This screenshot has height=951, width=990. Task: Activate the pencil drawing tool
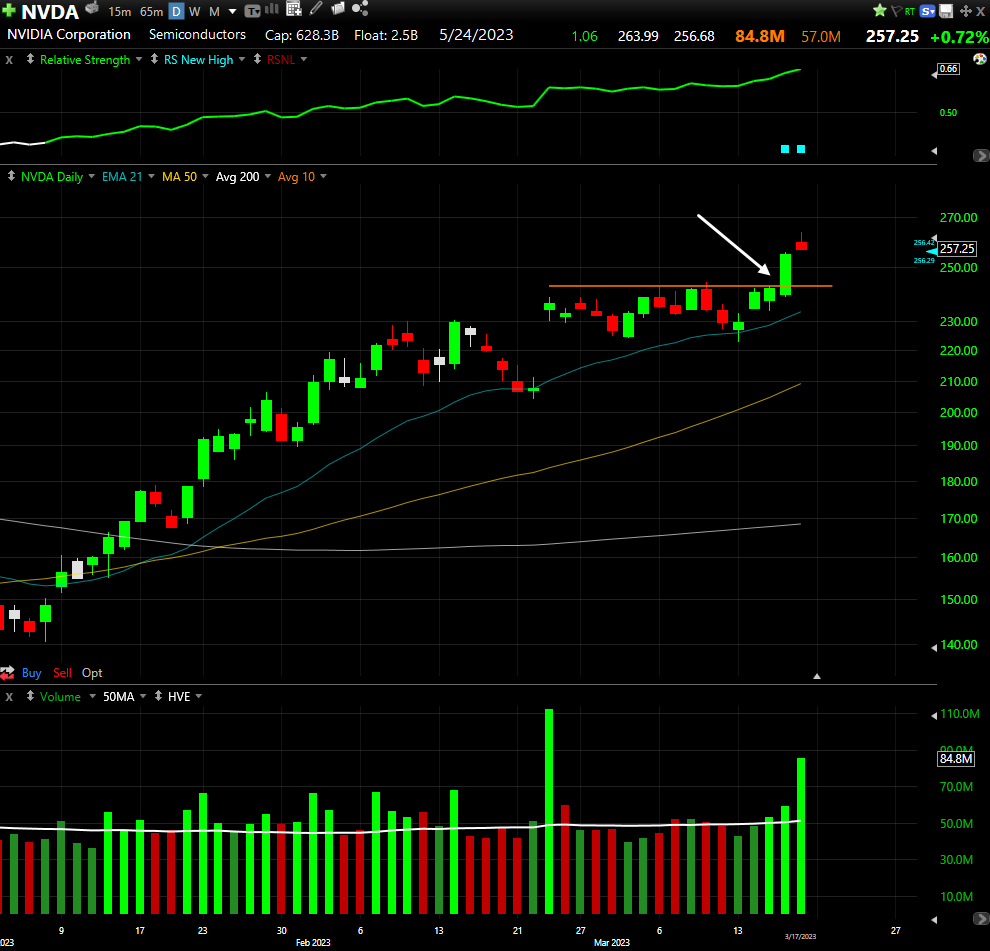pos(316,8)
